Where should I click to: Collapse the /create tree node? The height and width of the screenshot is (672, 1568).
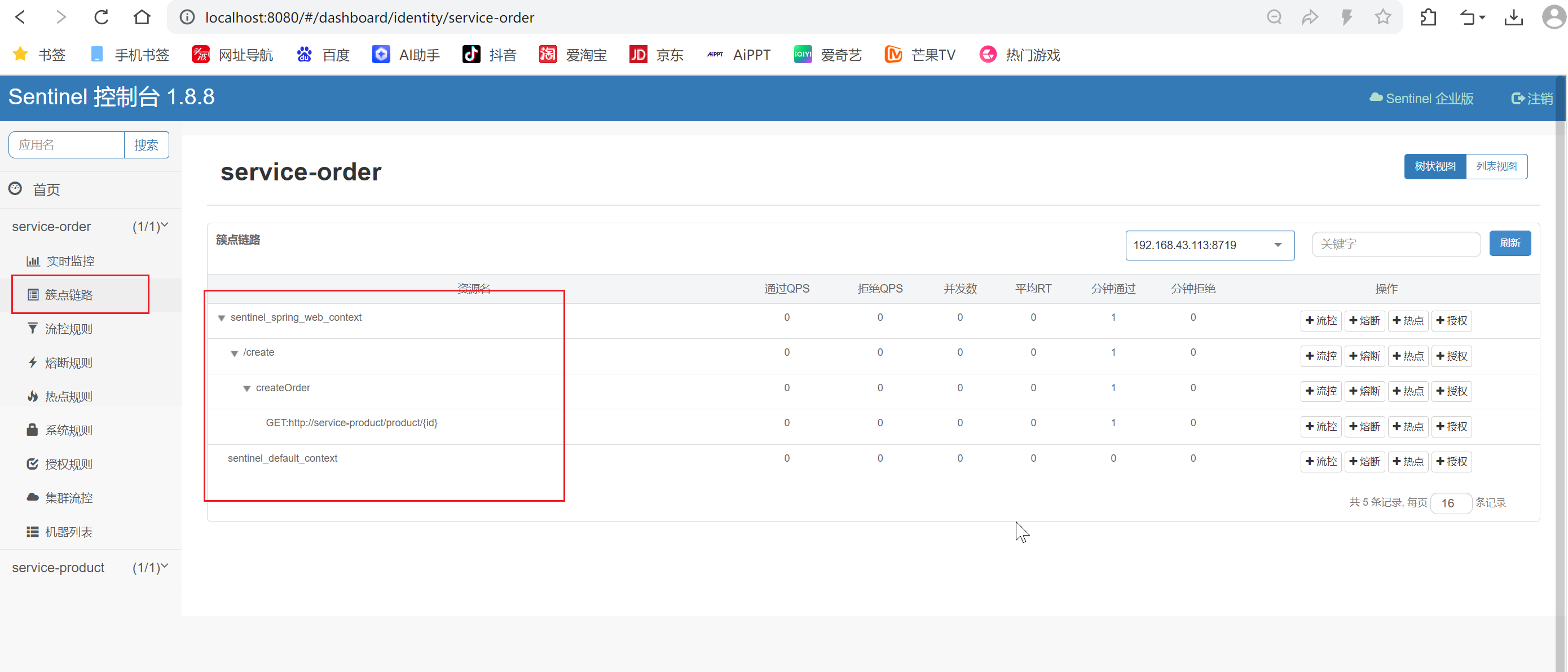tap(234, 353)
